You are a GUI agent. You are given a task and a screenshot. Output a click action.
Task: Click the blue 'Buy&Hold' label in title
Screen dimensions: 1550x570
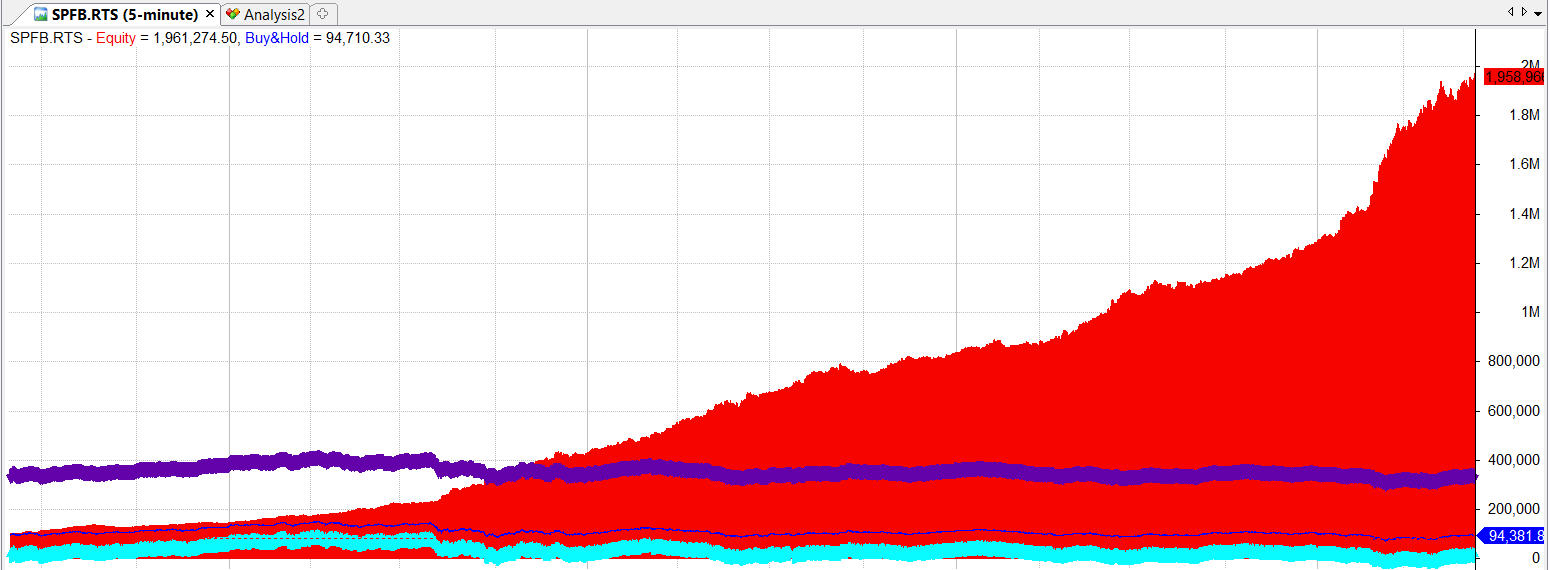click(276, 39)
